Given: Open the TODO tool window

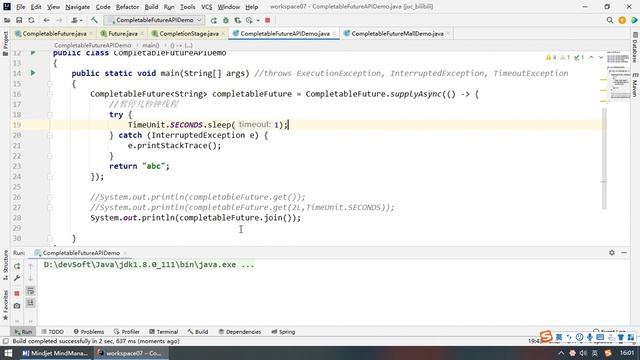Looking at the screenshot, I should pyautogui.click(x=53, y=332).
